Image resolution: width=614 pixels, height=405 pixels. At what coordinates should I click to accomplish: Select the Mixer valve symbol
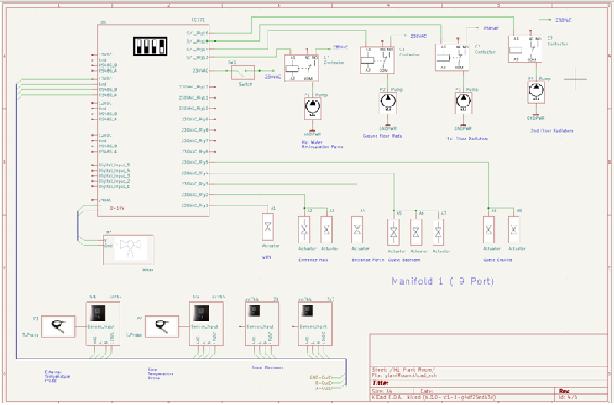[x=128, y=250]
